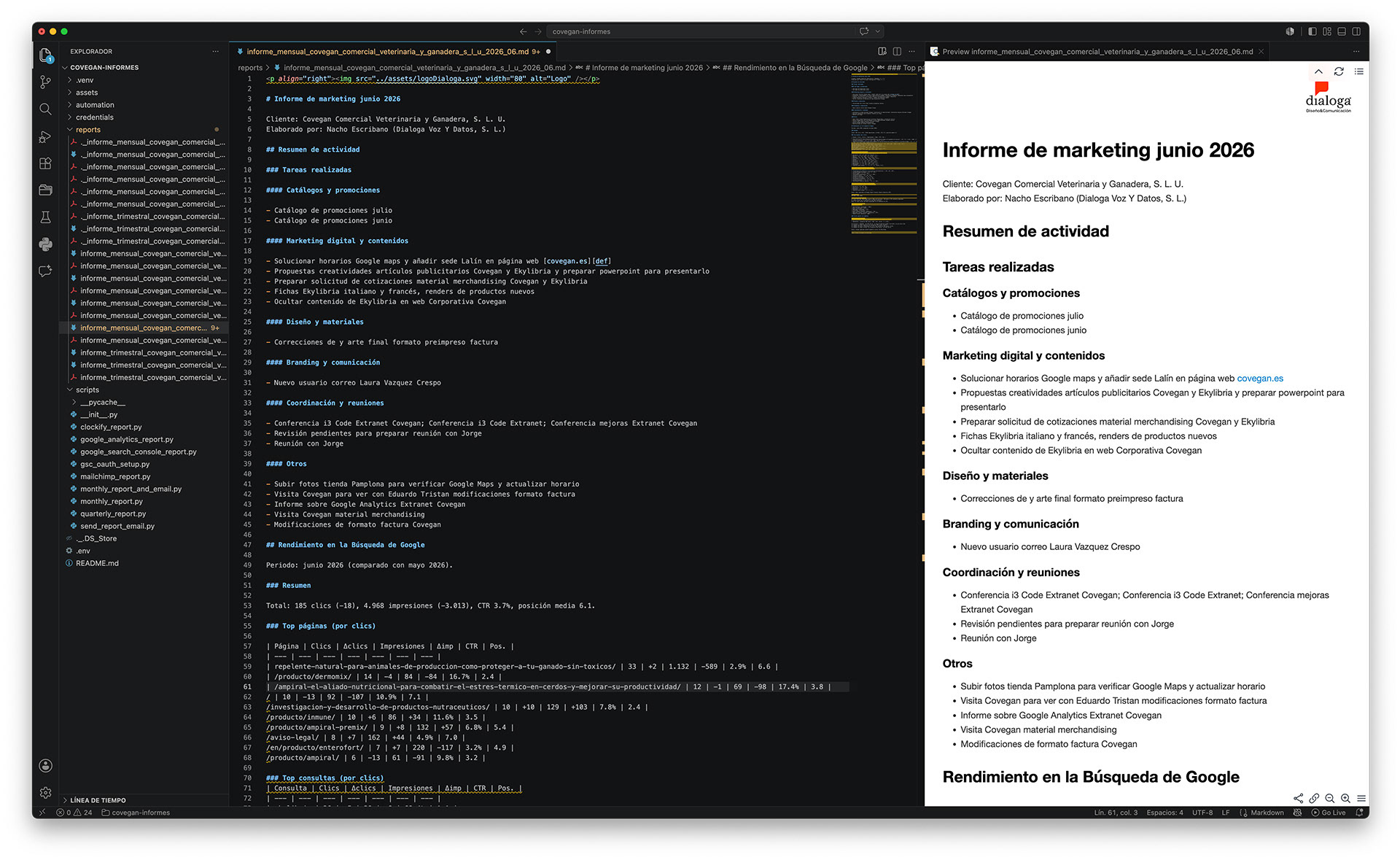Open covegan.es link in preview
Image resolution: width=1400 pixels, height=860 pixels.
1260,378
